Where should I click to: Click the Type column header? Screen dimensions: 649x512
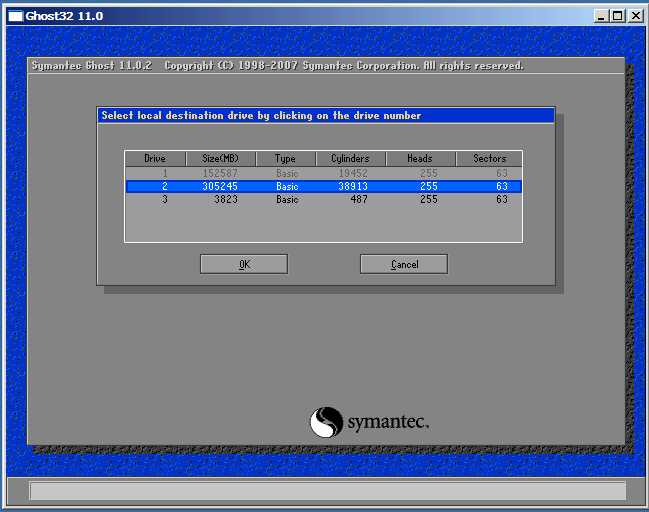(286, 159)
